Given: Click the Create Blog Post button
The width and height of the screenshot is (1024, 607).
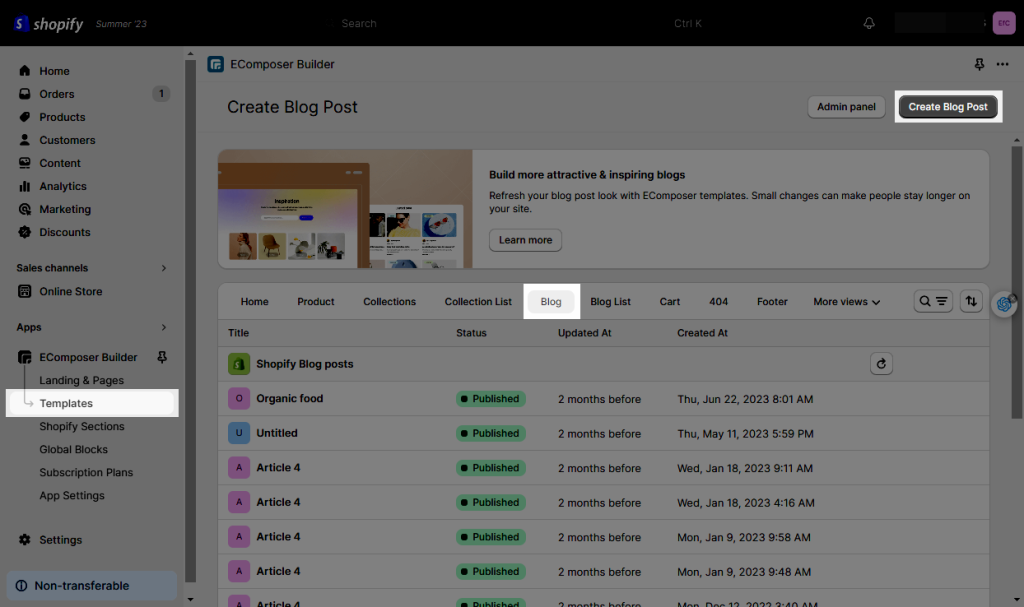Looking at the screenshot, I should (x=948, y=107).
